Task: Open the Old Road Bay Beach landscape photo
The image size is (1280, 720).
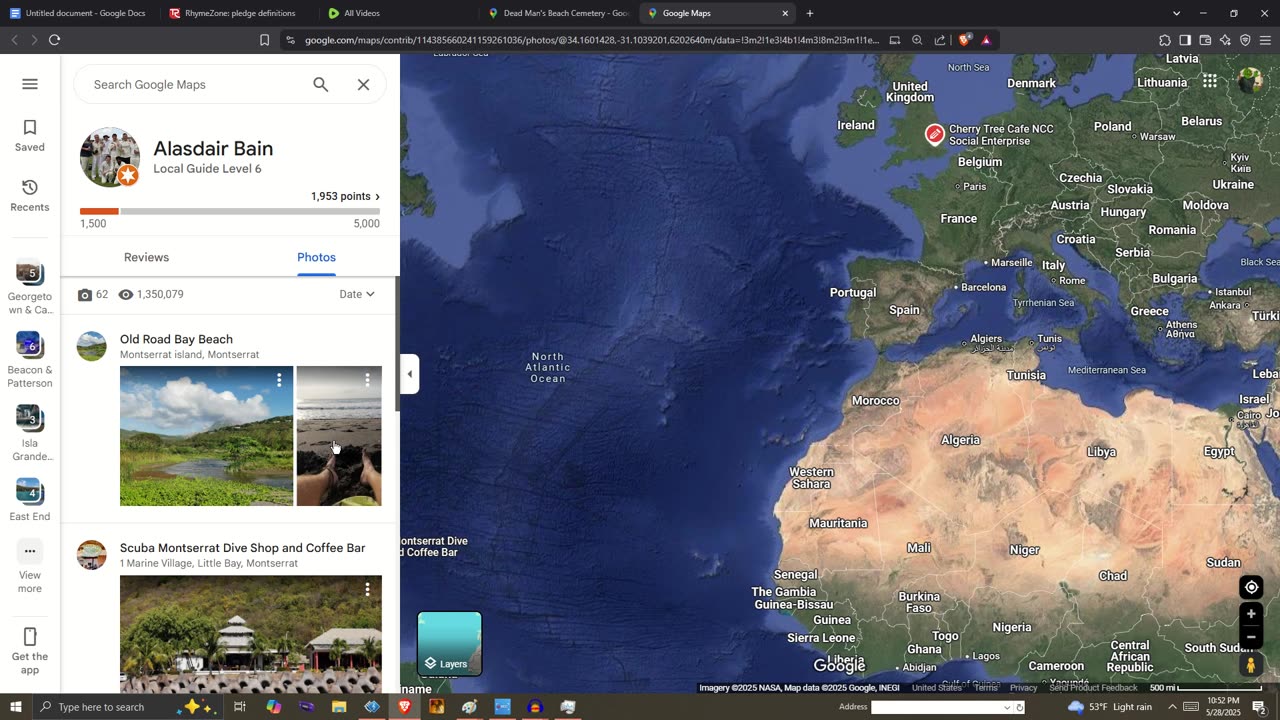Action: click(x=207, y=436)
